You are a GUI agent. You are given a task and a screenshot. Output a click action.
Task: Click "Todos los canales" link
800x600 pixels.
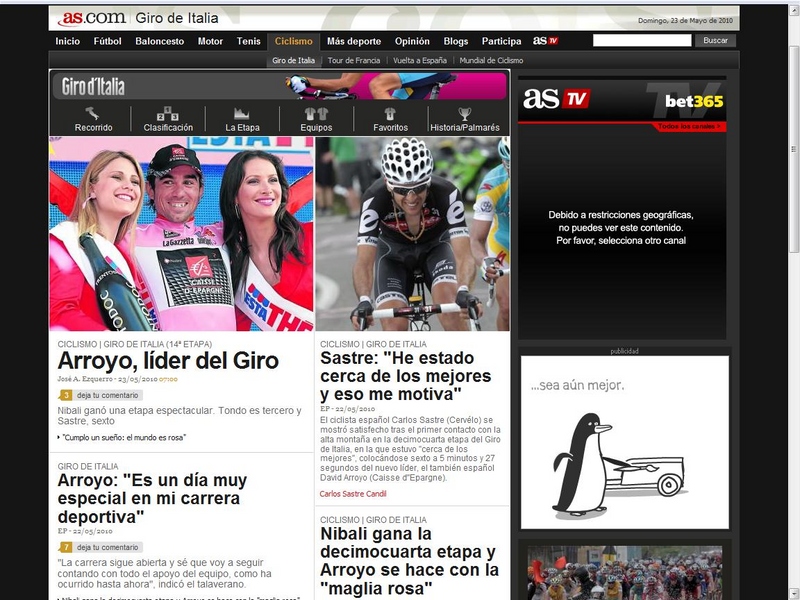[x=689, y=127]
